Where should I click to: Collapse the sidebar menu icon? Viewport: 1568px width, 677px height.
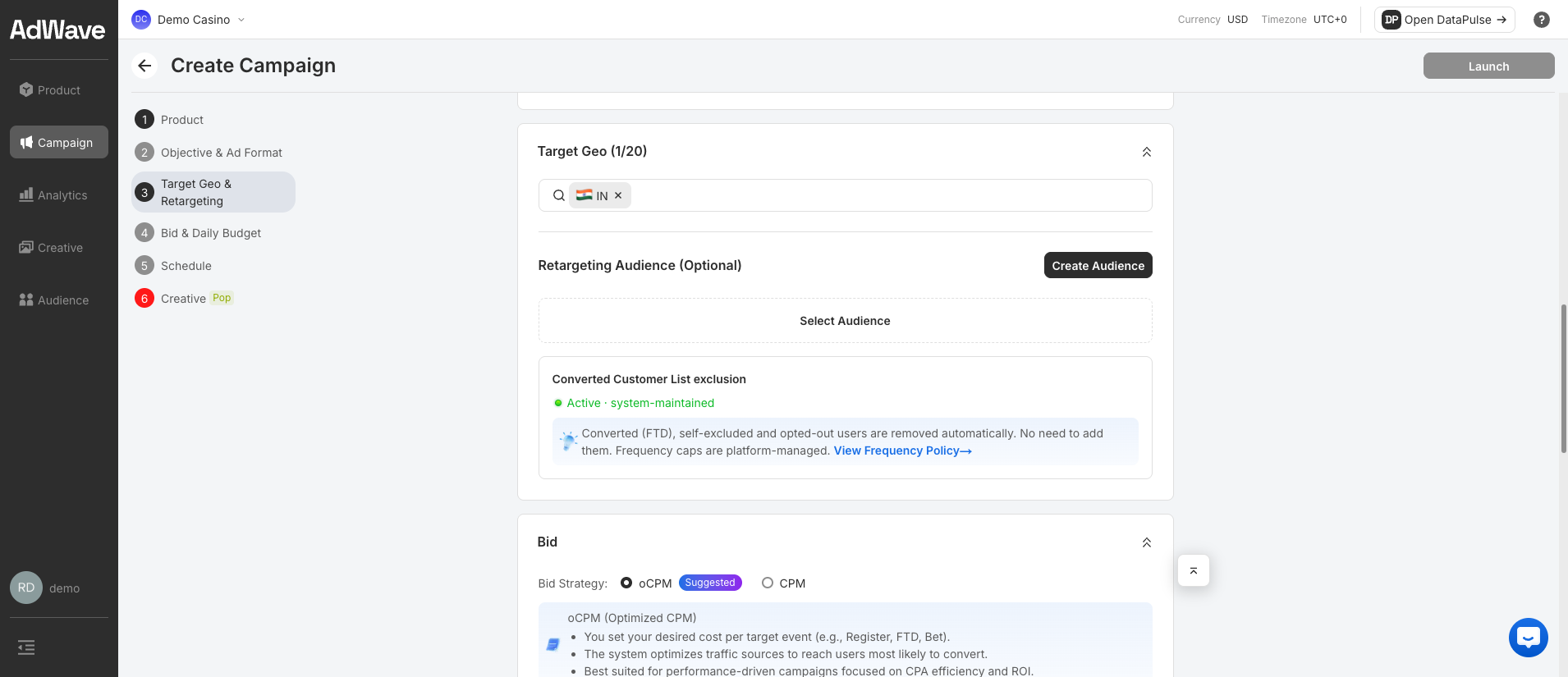coord(26,647)
